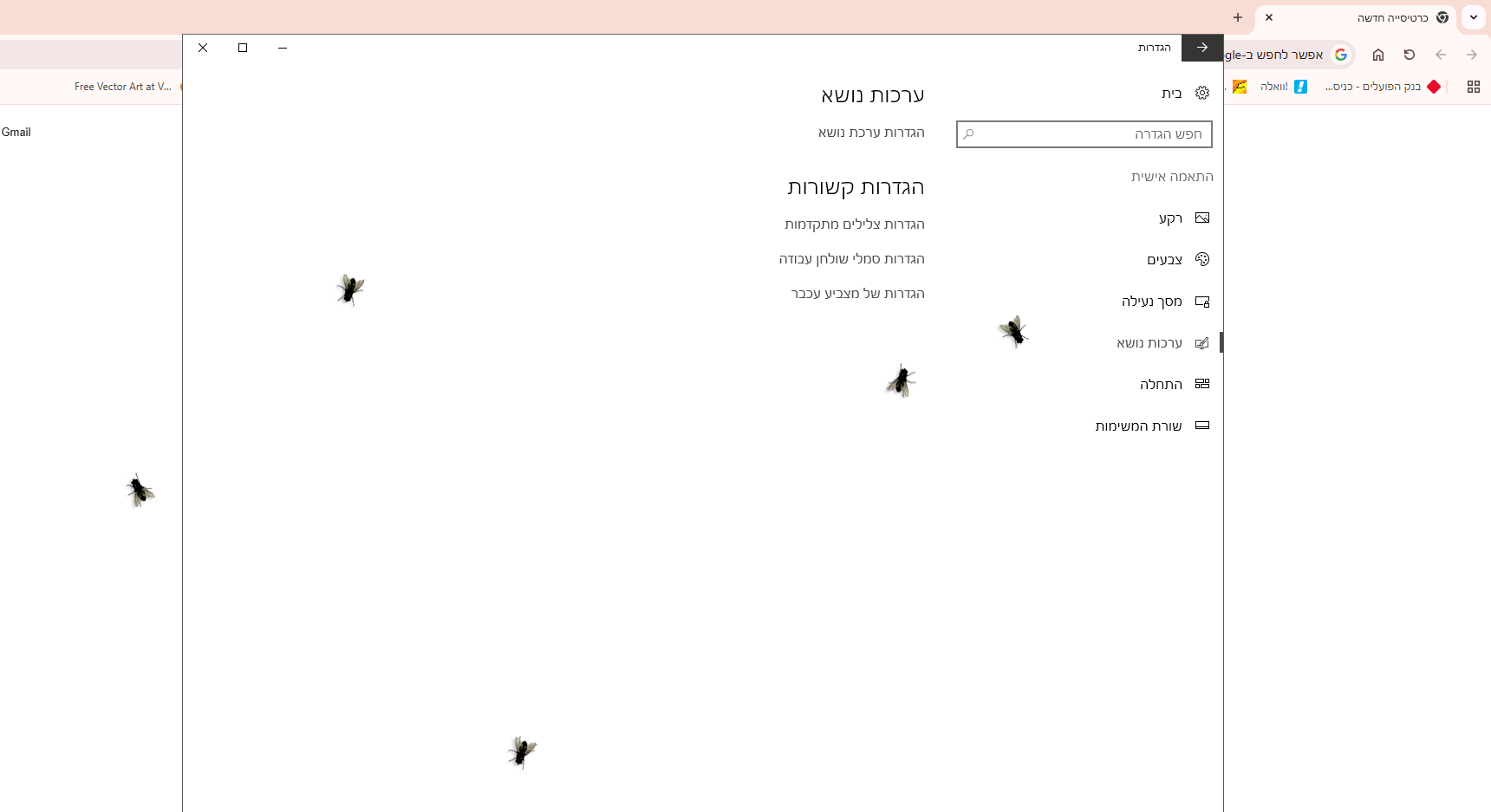Maximize the Settings window
This screenshot has height=812, width=1491.
243,48
